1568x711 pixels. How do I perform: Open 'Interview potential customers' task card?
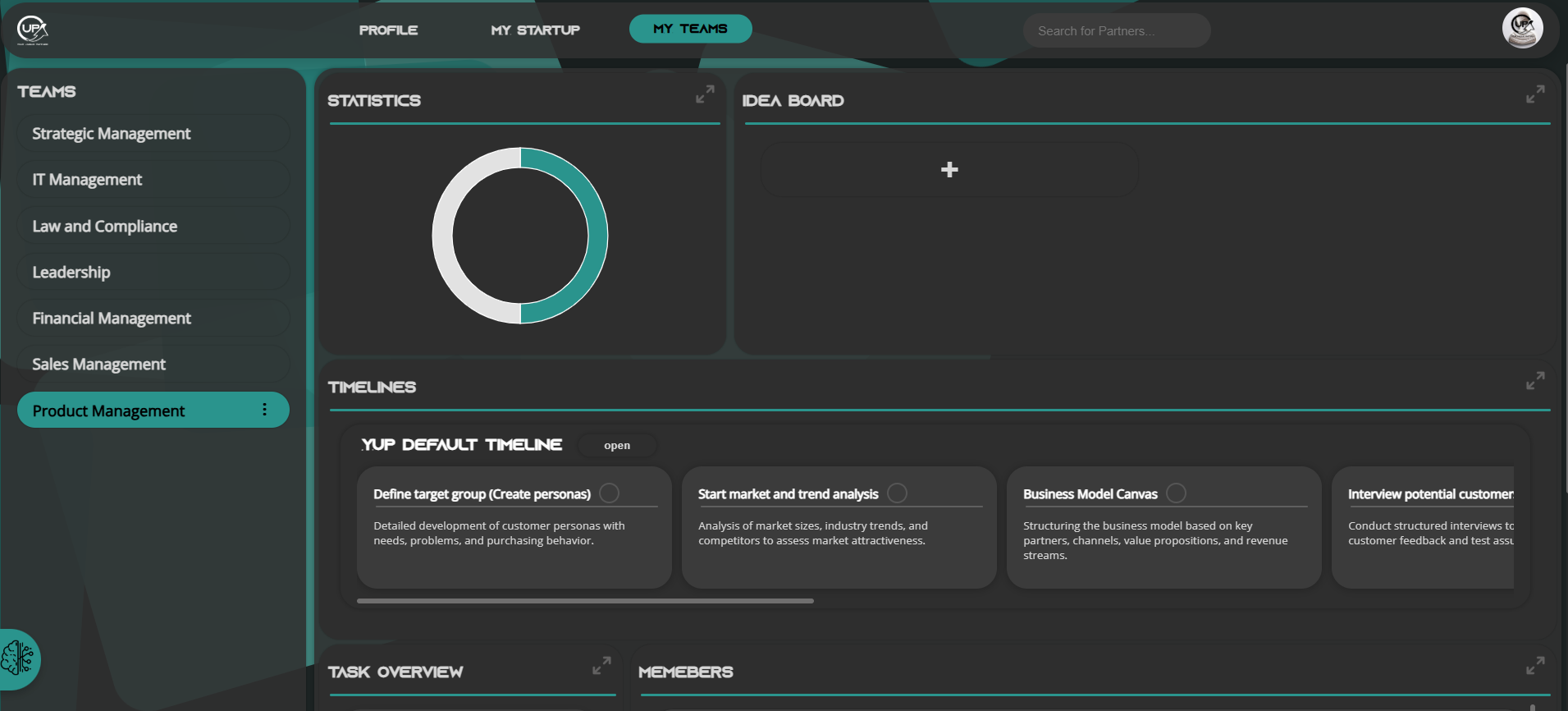click(1423, 527)
